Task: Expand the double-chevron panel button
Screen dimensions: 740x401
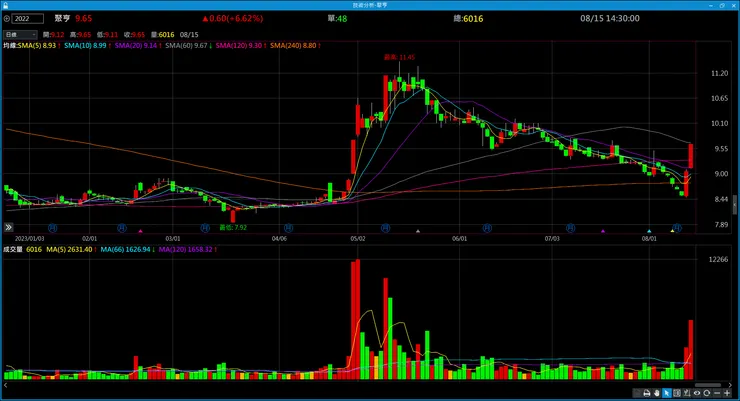Action: [x=8, y=227]
